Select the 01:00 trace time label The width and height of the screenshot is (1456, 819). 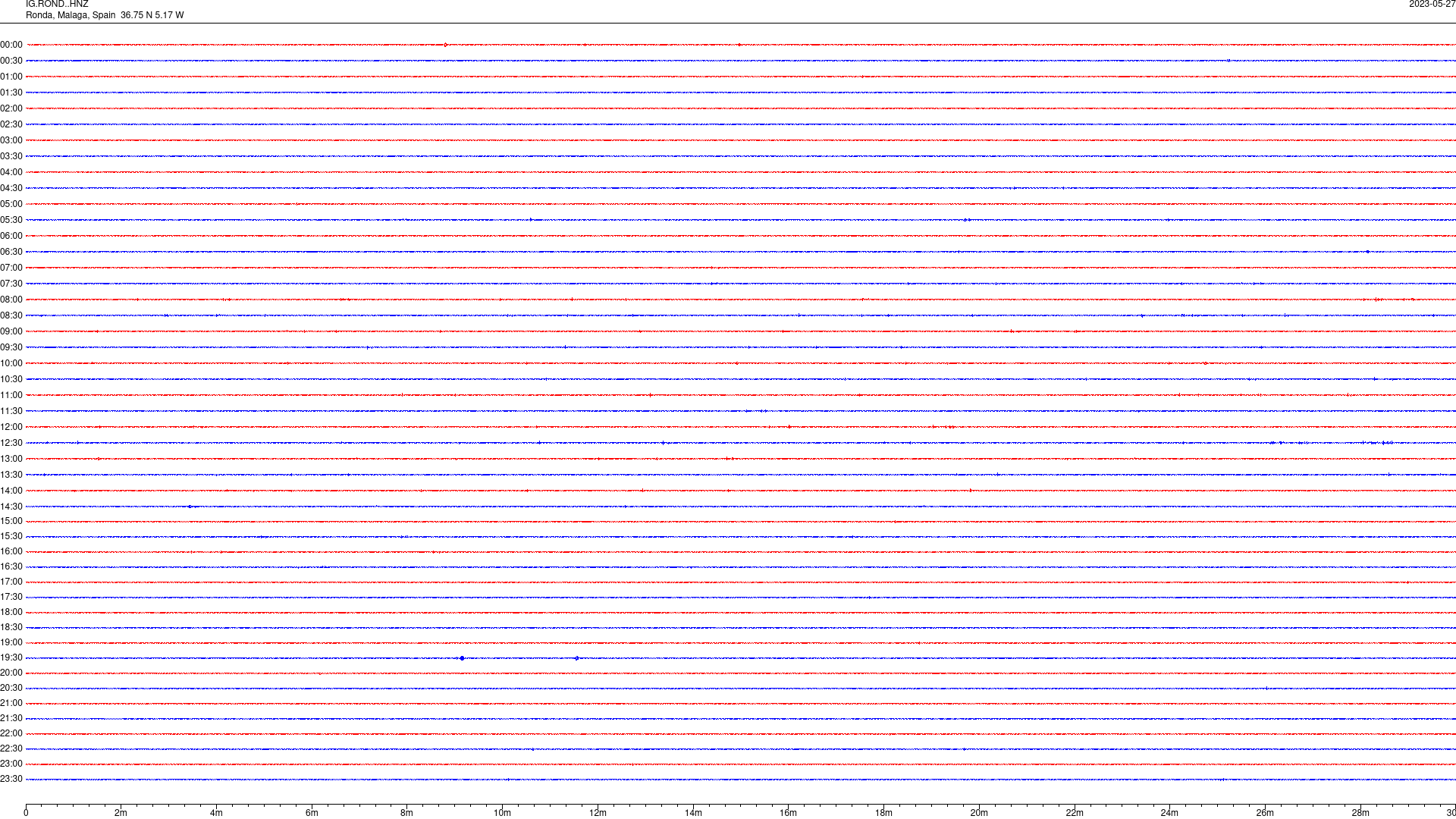(x=11, y=77)
